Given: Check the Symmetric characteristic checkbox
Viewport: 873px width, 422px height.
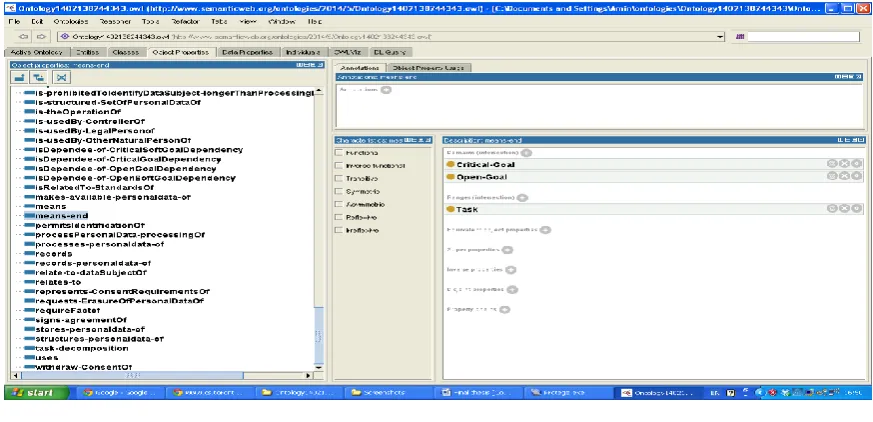Looking at the screenshot, I should (x=339, y=192).
